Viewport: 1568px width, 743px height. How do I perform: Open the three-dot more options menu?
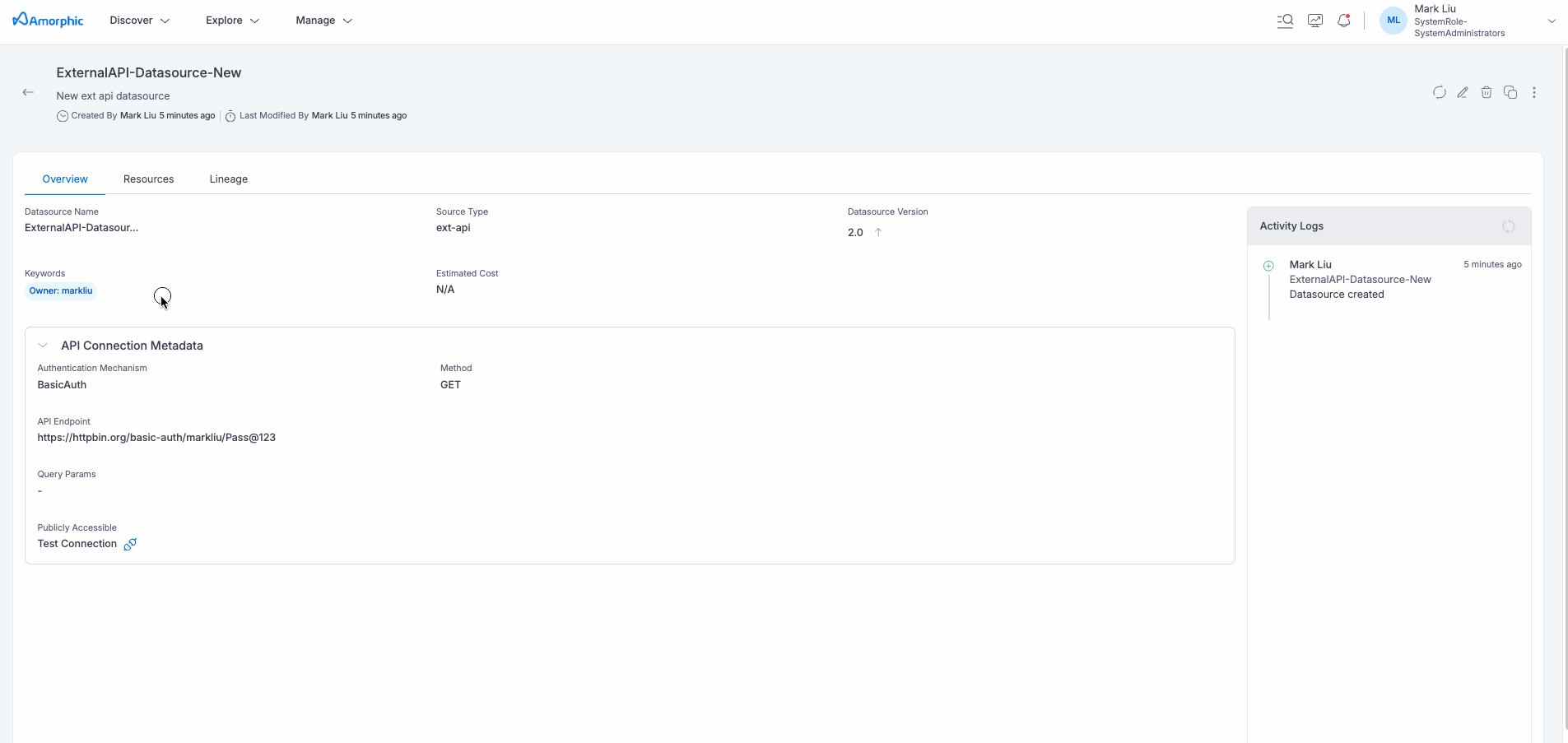(x=1534, y=92)
